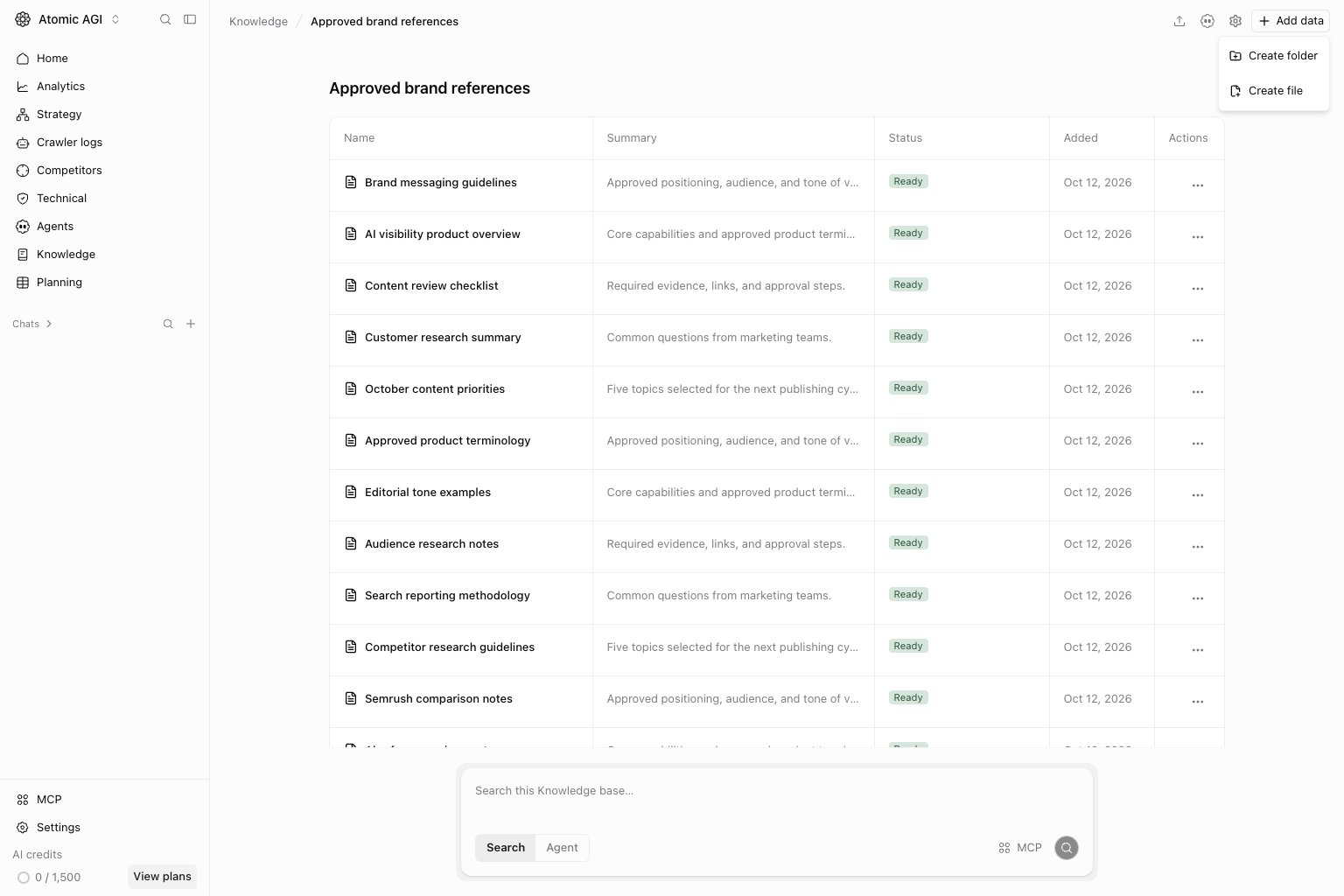
Task: Click the View plans button
Action: tap(162, 877)
